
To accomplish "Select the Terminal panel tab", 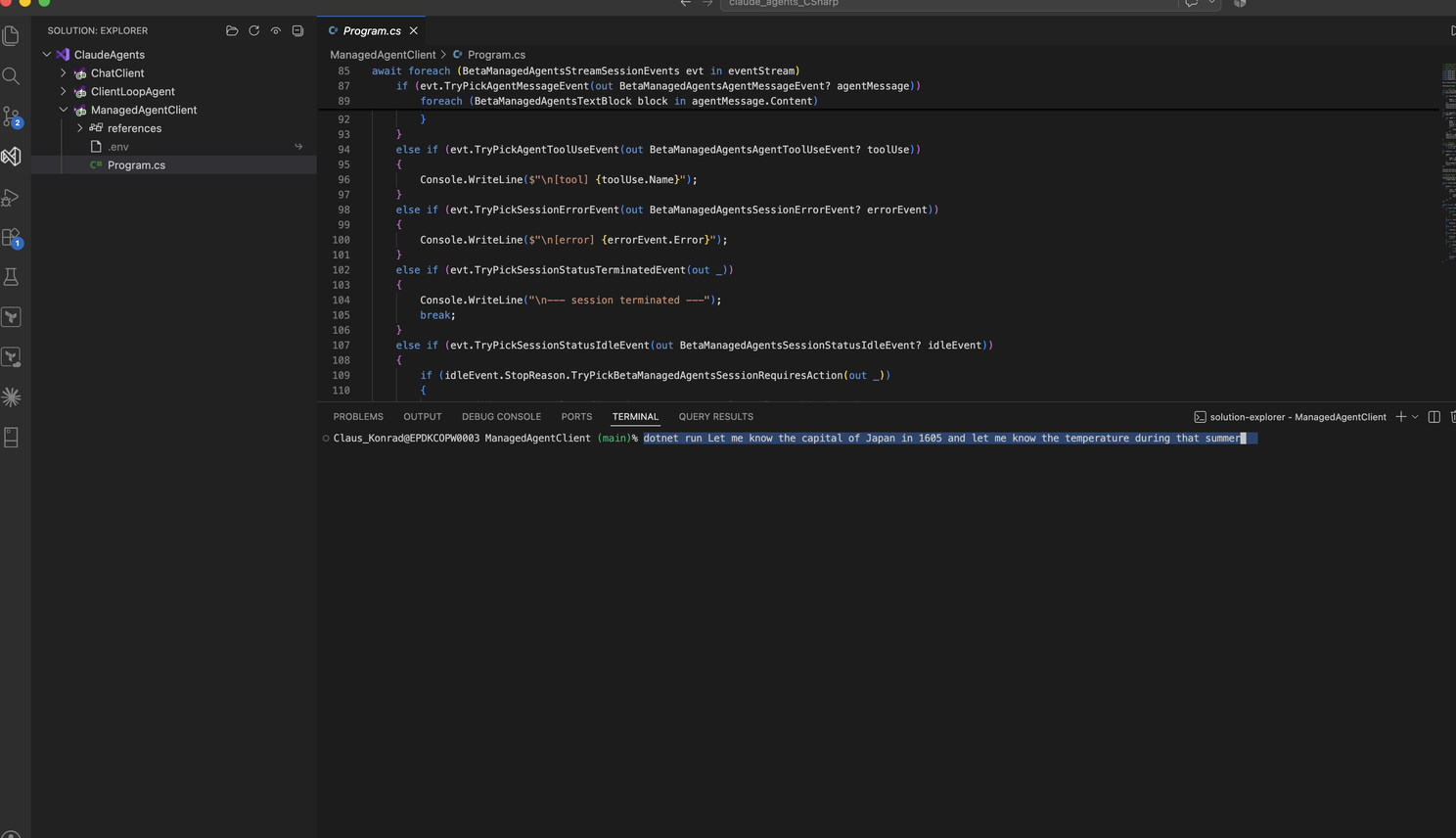I will [x=635, y=417].
